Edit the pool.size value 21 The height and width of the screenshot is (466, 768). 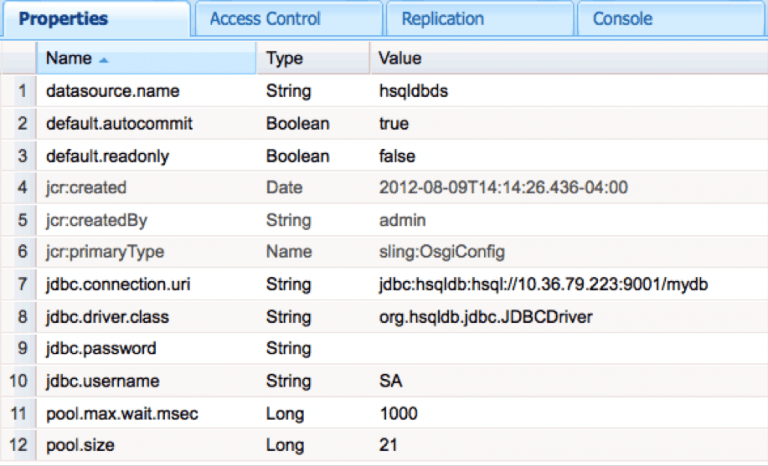(389, 445)
